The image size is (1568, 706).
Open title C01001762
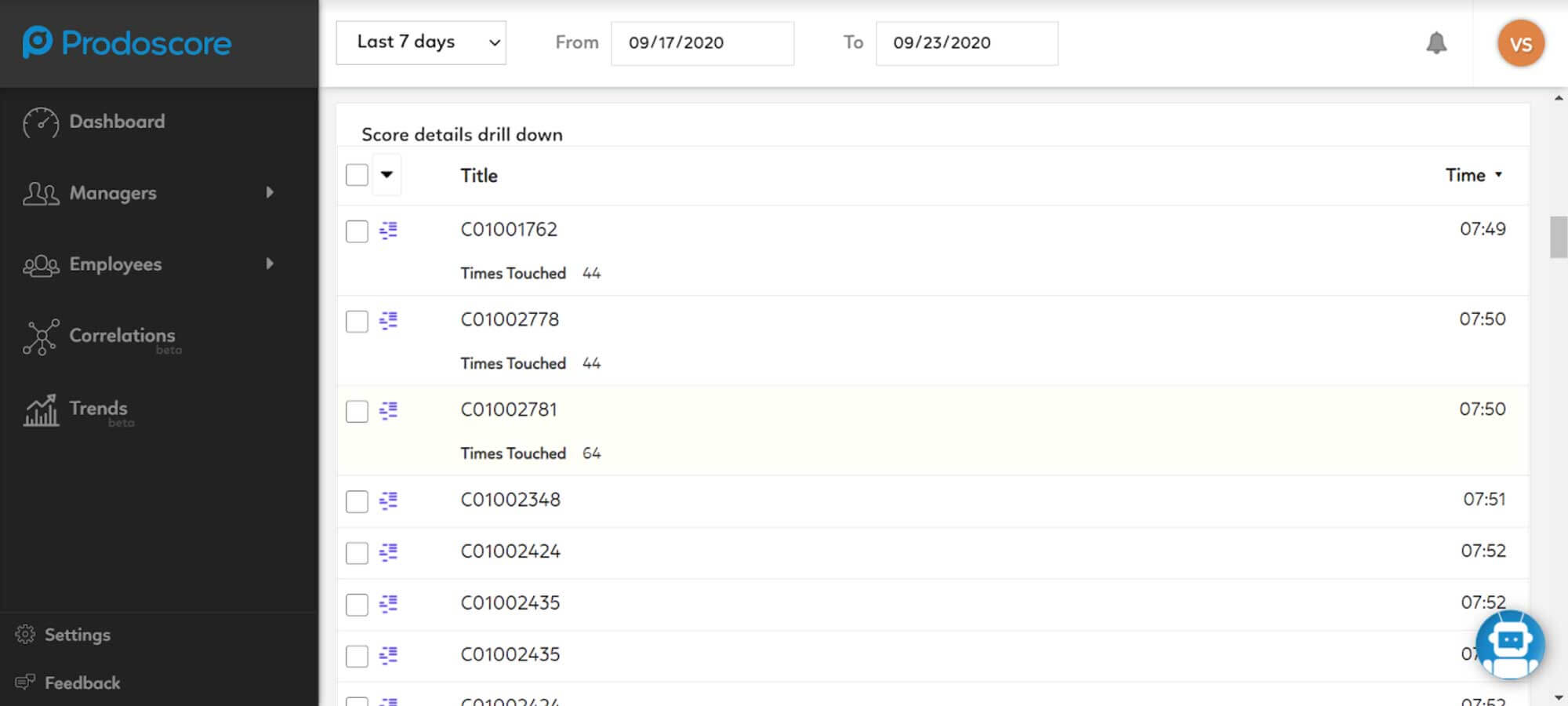[509, 229]
